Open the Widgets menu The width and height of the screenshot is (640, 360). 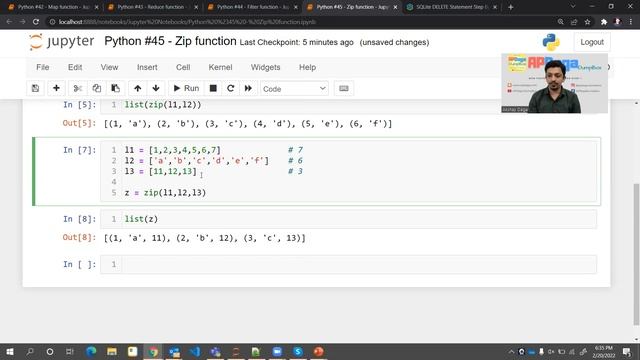point(265,67)
